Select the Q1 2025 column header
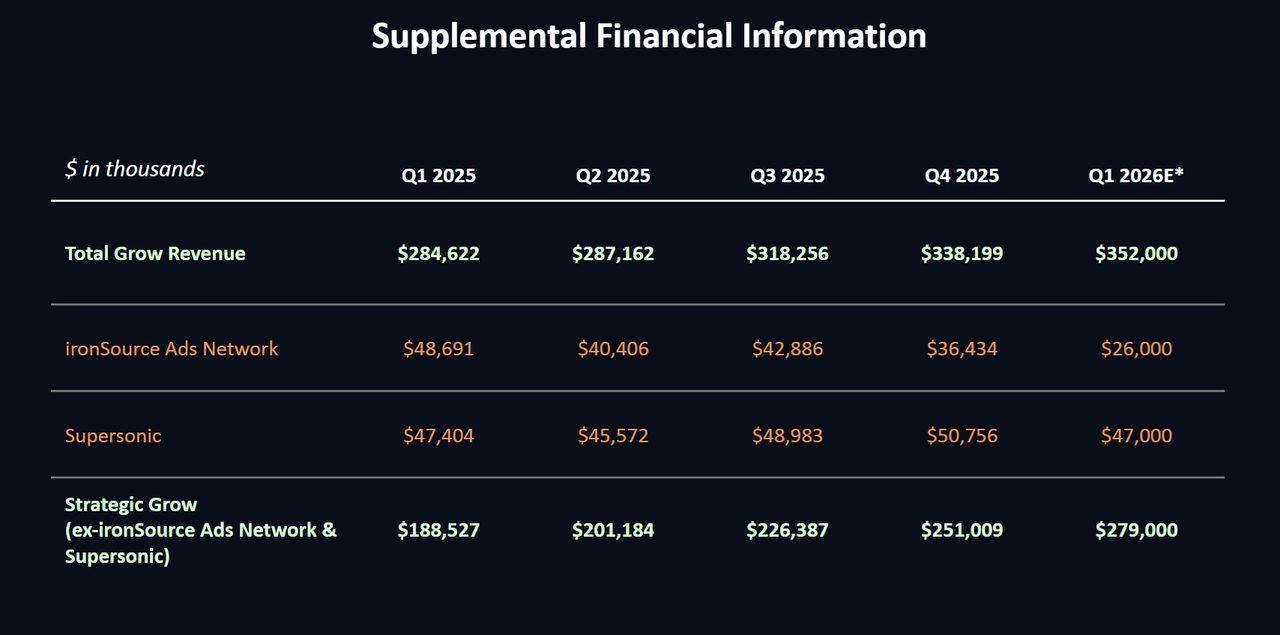The width and height of the screenshot is (1280, 635). pyautogui.click(x=439, y=176)
